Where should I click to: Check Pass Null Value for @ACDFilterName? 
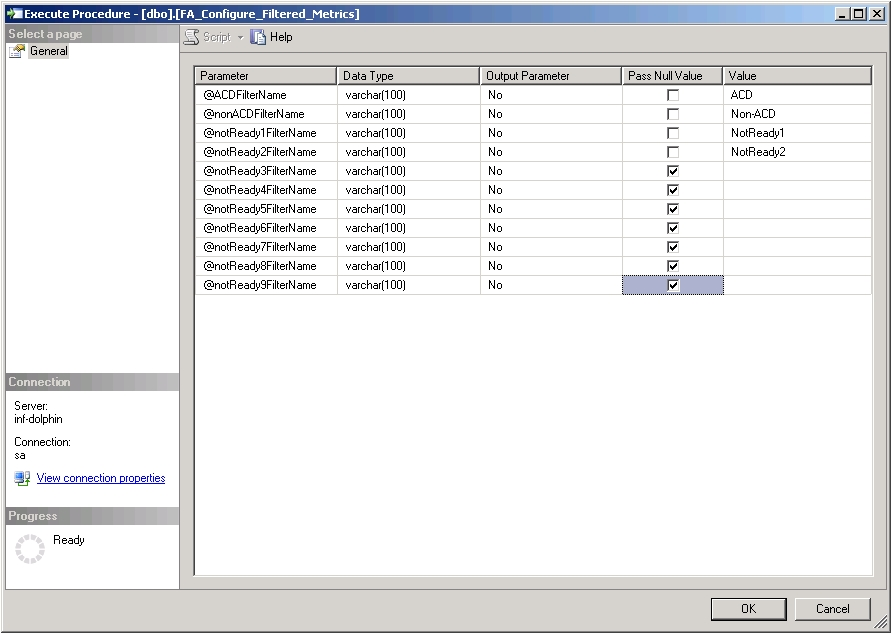[x=673, y=95]
